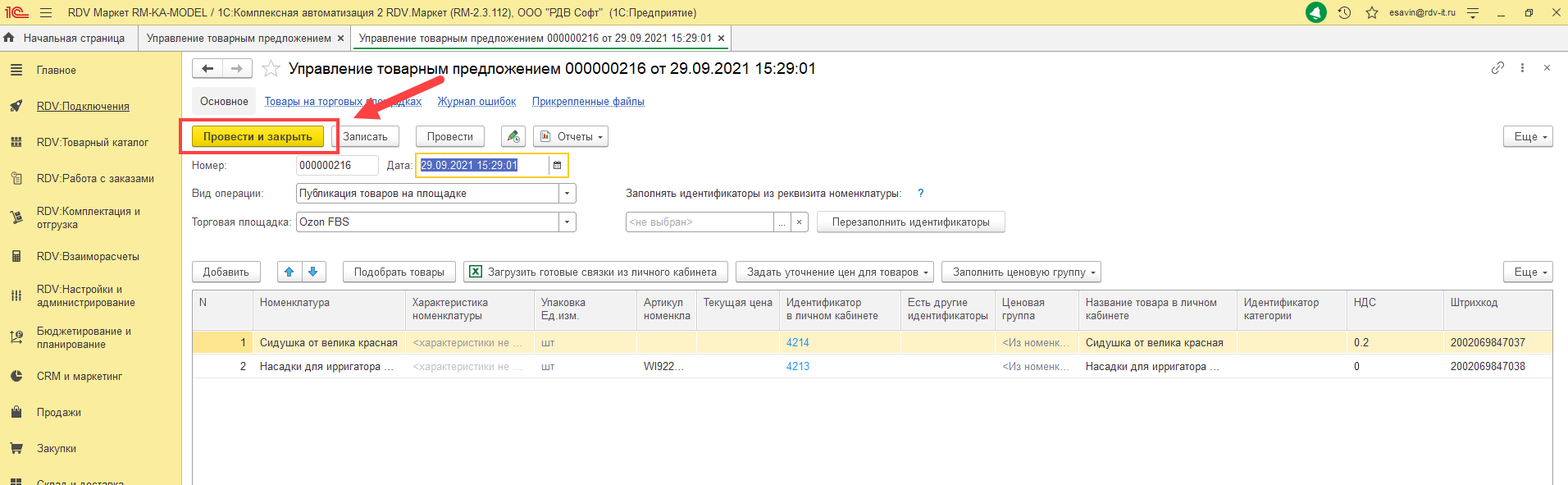The image size is (1568, 485).
Task: Open the history clock icon
Action: tap(1344, 12)
